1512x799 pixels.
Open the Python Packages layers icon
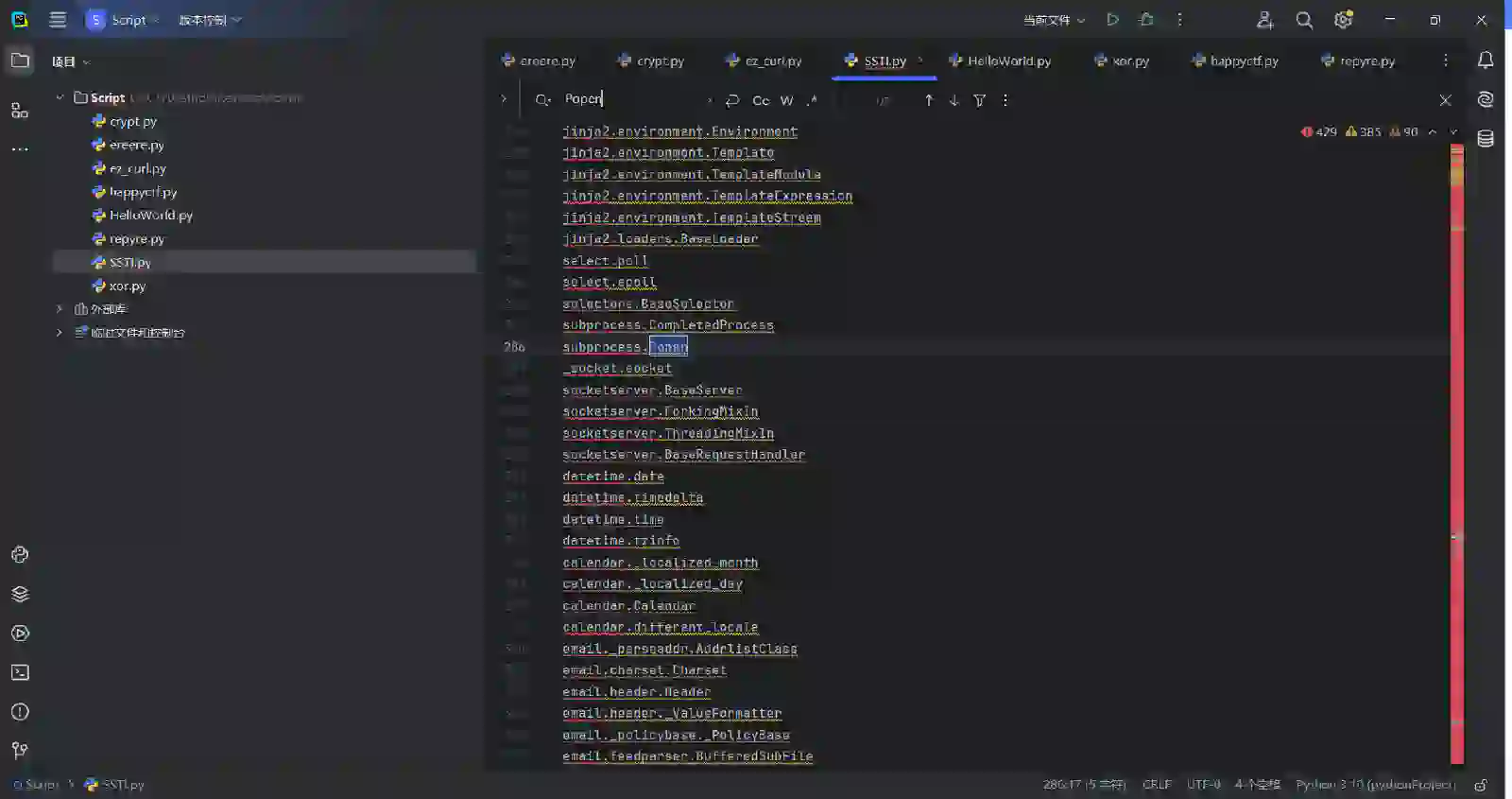pos(20,594)
